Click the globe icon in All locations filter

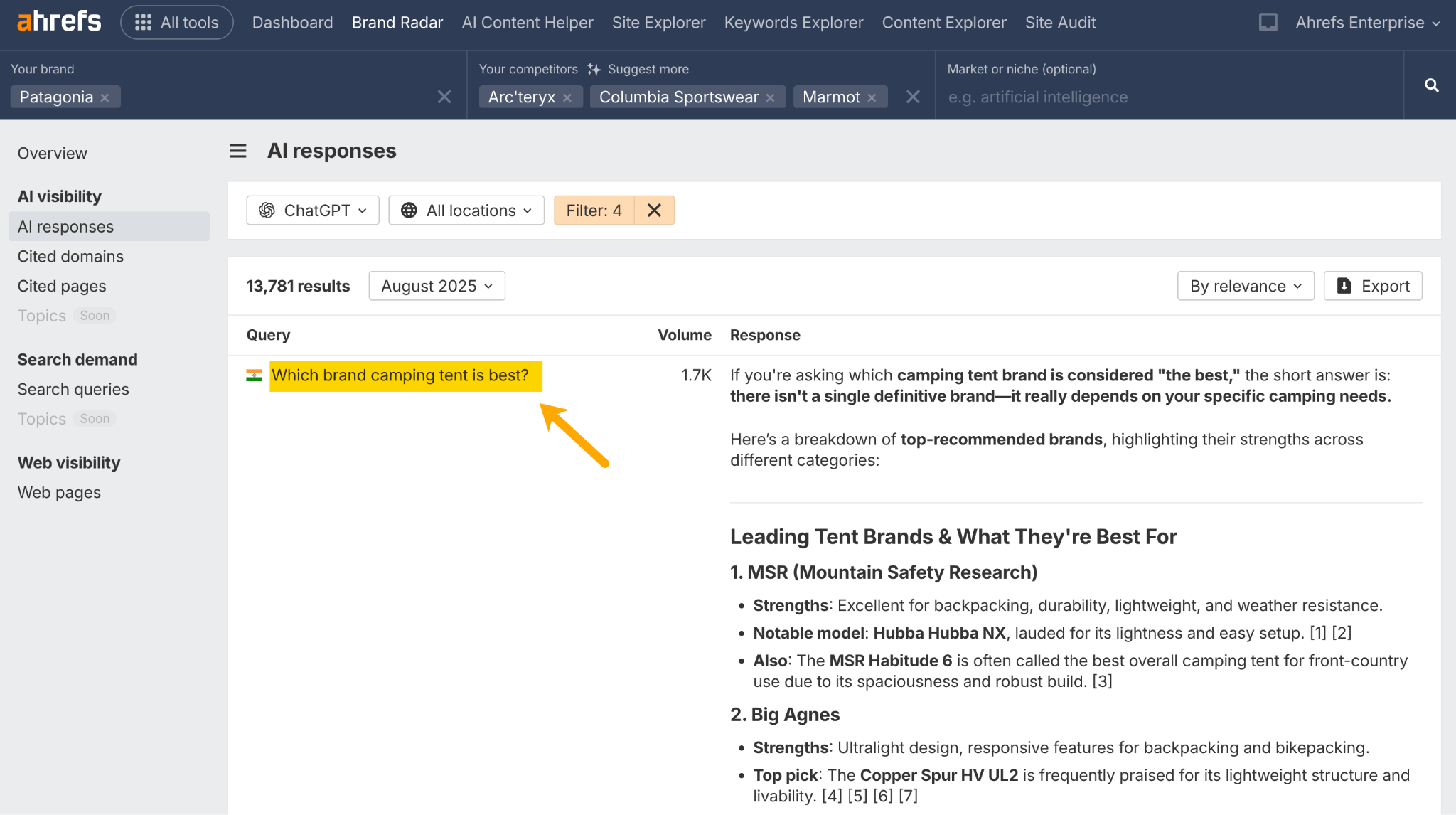408,210
